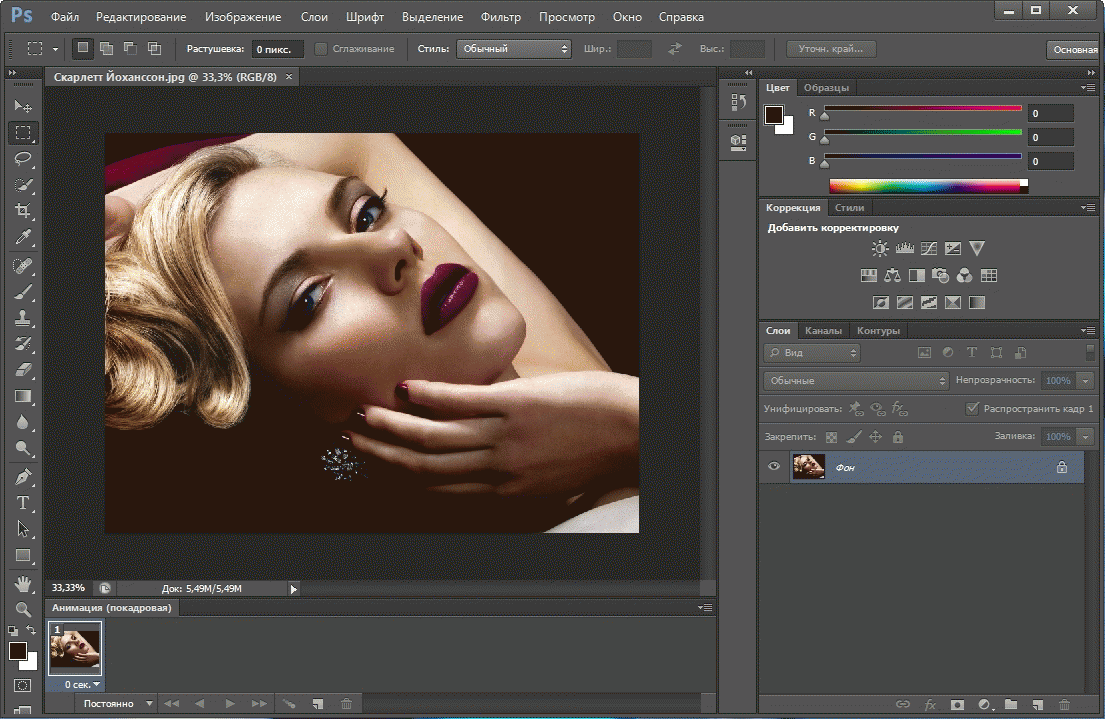
Task: Select the Brush tool
Action: pyautogui.click(x=23, y=292)
